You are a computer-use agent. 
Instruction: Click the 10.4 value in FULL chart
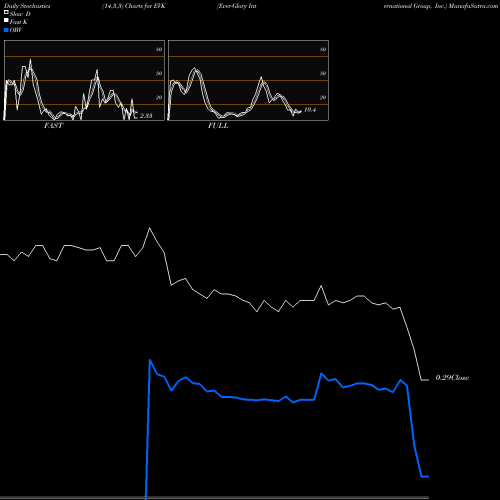pos(310,110)
